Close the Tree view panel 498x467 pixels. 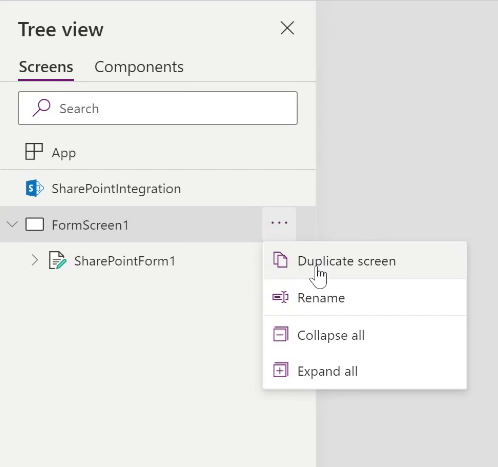click(287, 28)
